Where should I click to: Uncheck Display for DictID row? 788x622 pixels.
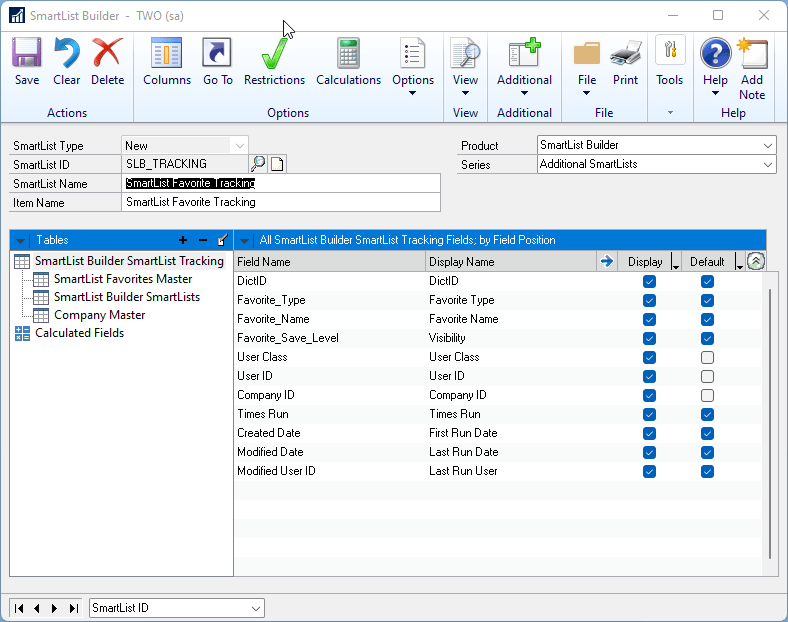pyautogui.click(x=649, y=281)
